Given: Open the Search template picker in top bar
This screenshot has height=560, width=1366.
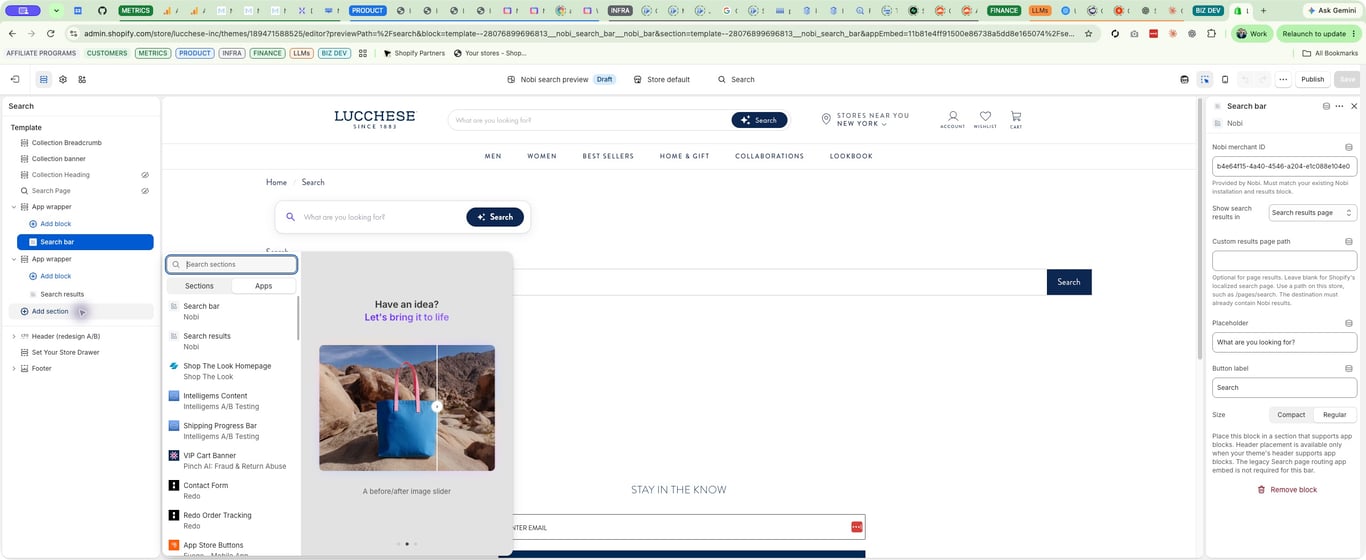Looking at the screenshot, I should pyautogui.click(x=736, y=79).
